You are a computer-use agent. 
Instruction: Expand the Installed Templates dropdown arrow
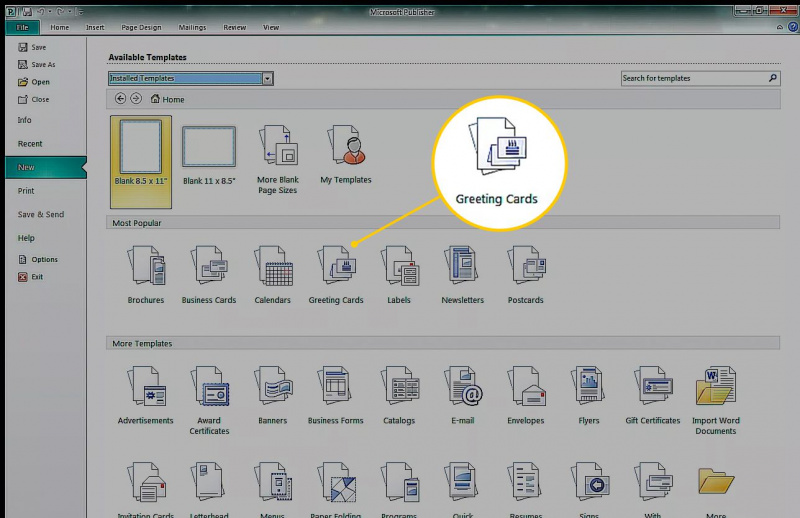click(x=268, y=79)
